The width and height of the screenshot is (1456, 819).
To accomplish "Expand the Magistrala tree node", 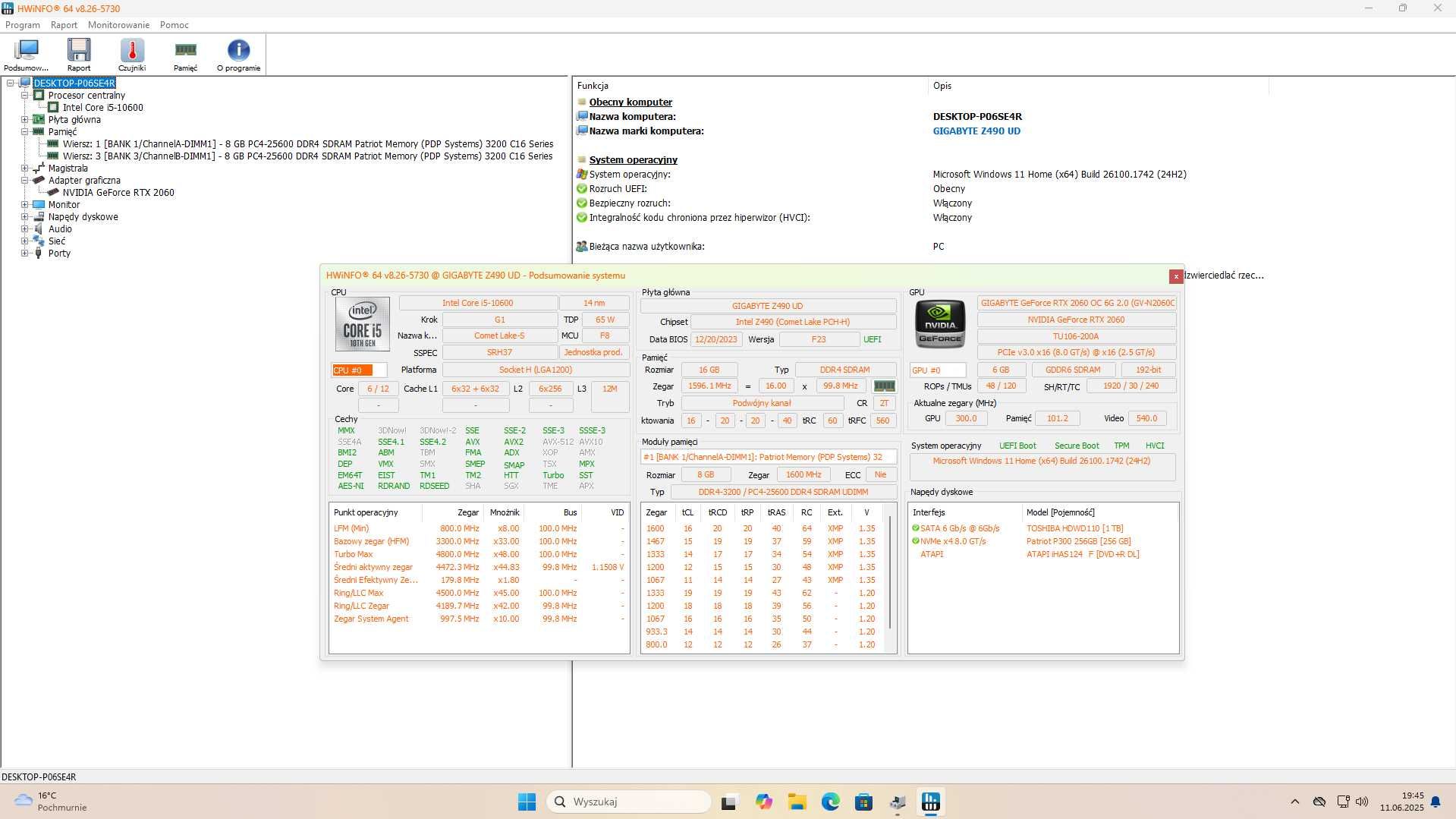I will click(x=24, y=168).
